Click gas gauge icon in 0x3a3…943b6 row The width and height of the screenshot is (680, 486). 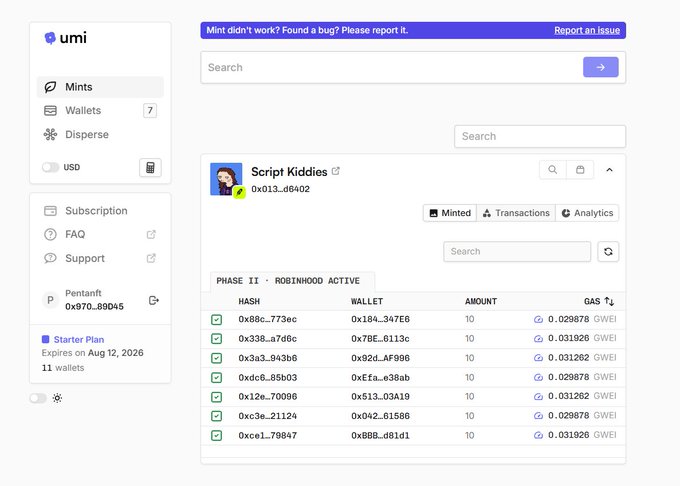pyautogui.click(x=538, y=358)
